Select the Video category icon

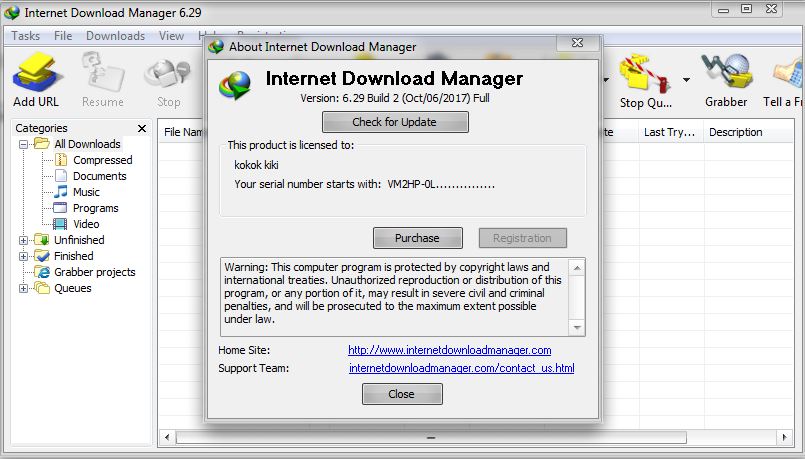tap(61, 224)
